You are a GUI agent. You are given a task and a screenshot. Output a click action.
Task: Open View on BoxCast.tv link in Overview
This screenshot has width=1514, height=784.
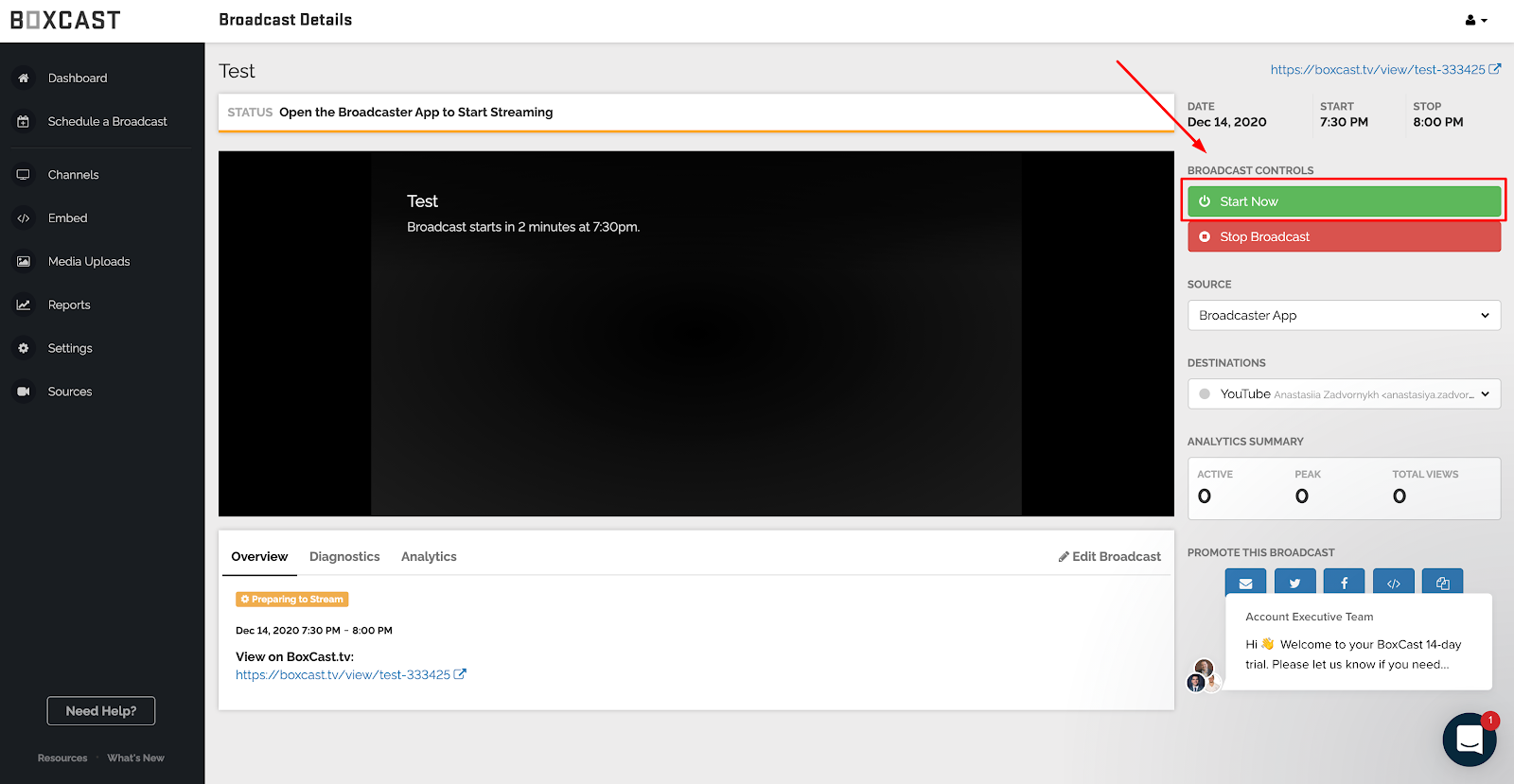tap(343, 675)
